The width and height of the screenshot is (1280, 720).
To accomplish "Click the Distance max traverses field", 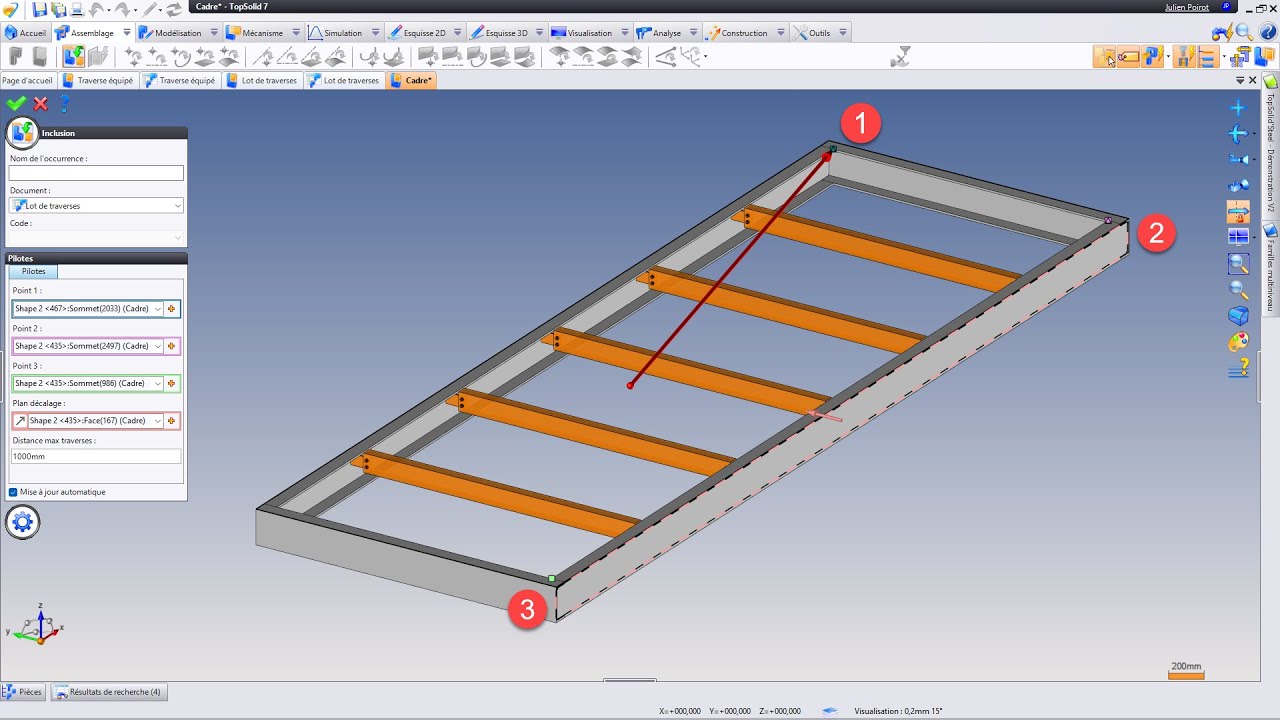I will pos(96,456).
